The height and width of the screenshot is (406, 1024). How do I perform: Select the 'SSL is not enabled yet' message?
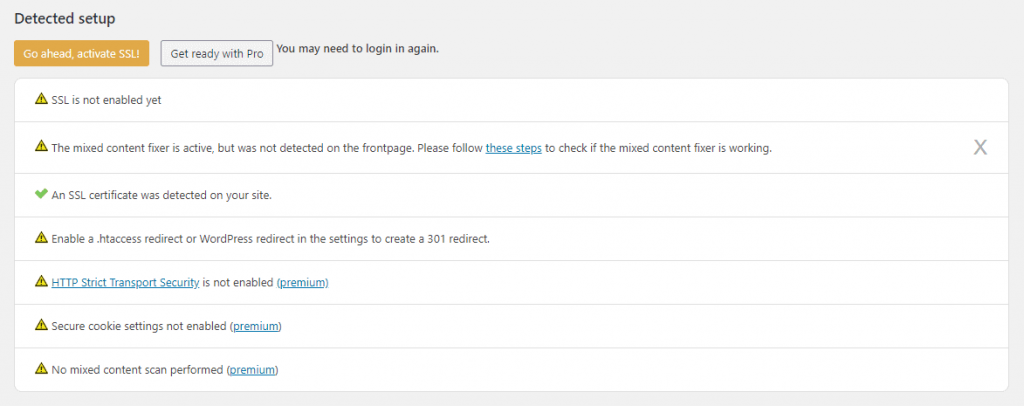[106, 100]
